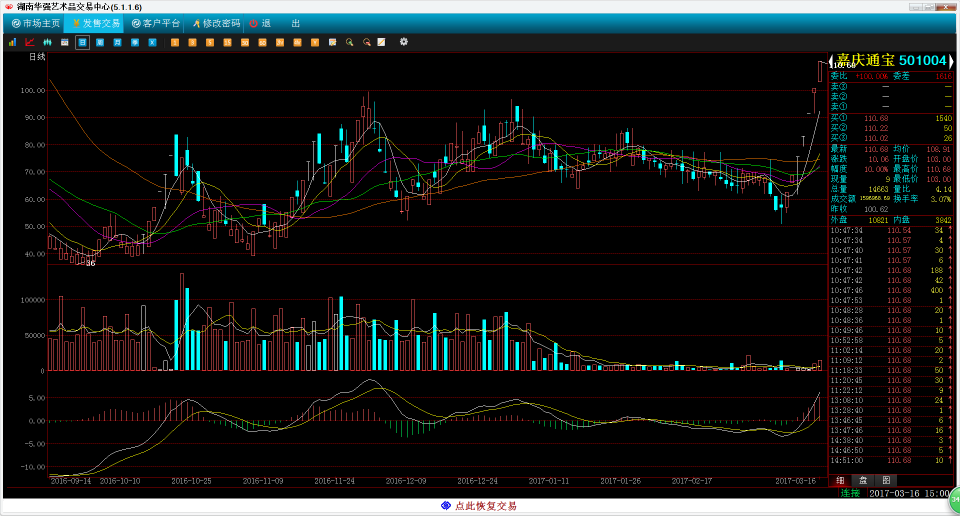Select the 60-minute period icon
The image size is (960, 516).
[x=262, y=42]
